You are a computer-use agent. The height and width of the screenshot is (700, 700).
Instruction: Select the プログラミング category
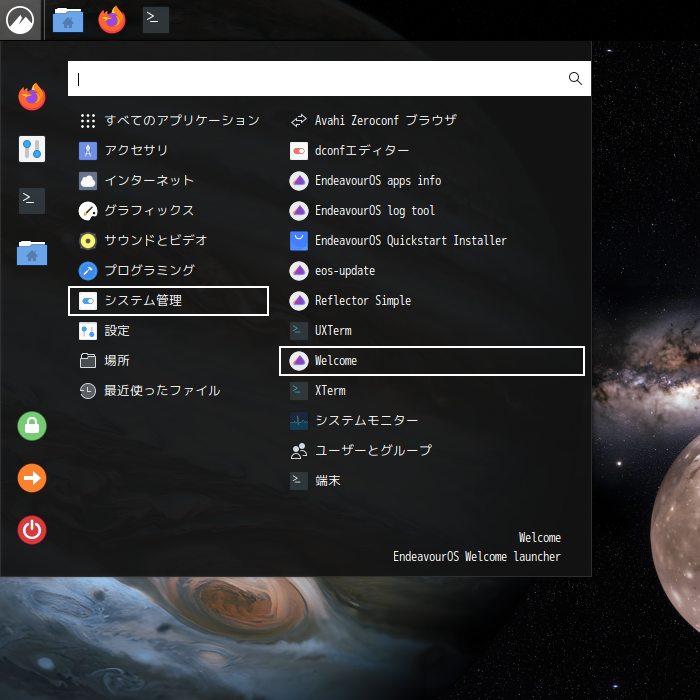click(168, 271)
